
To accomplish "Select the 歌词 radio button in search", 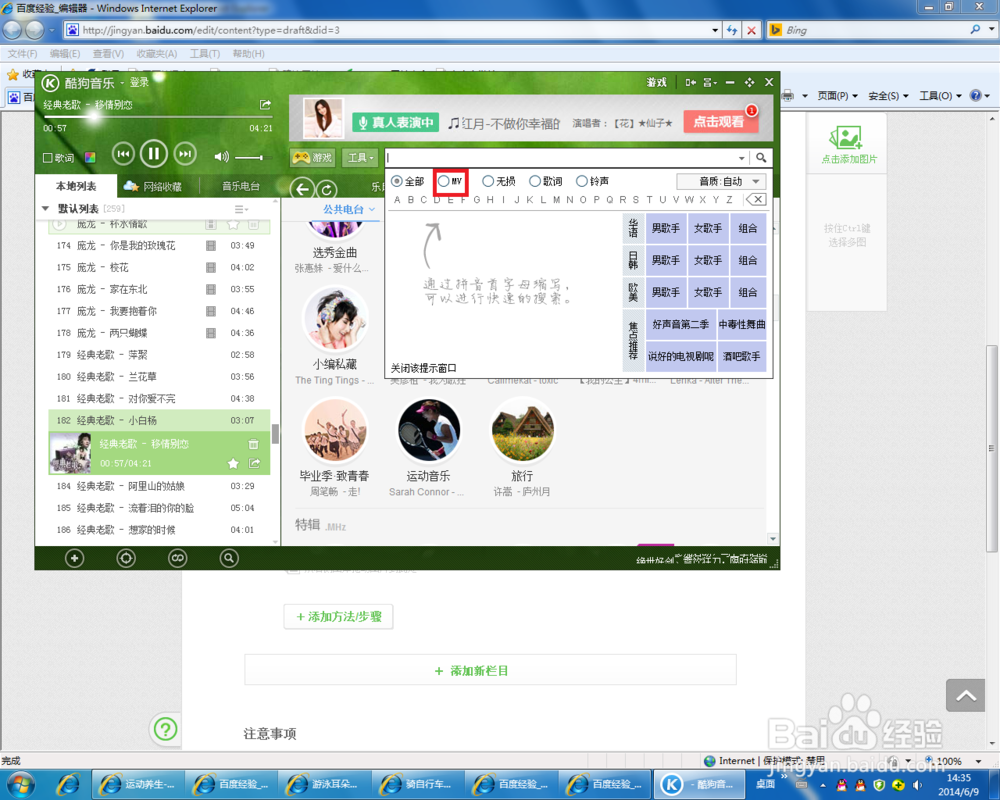I will coord(534,181).
